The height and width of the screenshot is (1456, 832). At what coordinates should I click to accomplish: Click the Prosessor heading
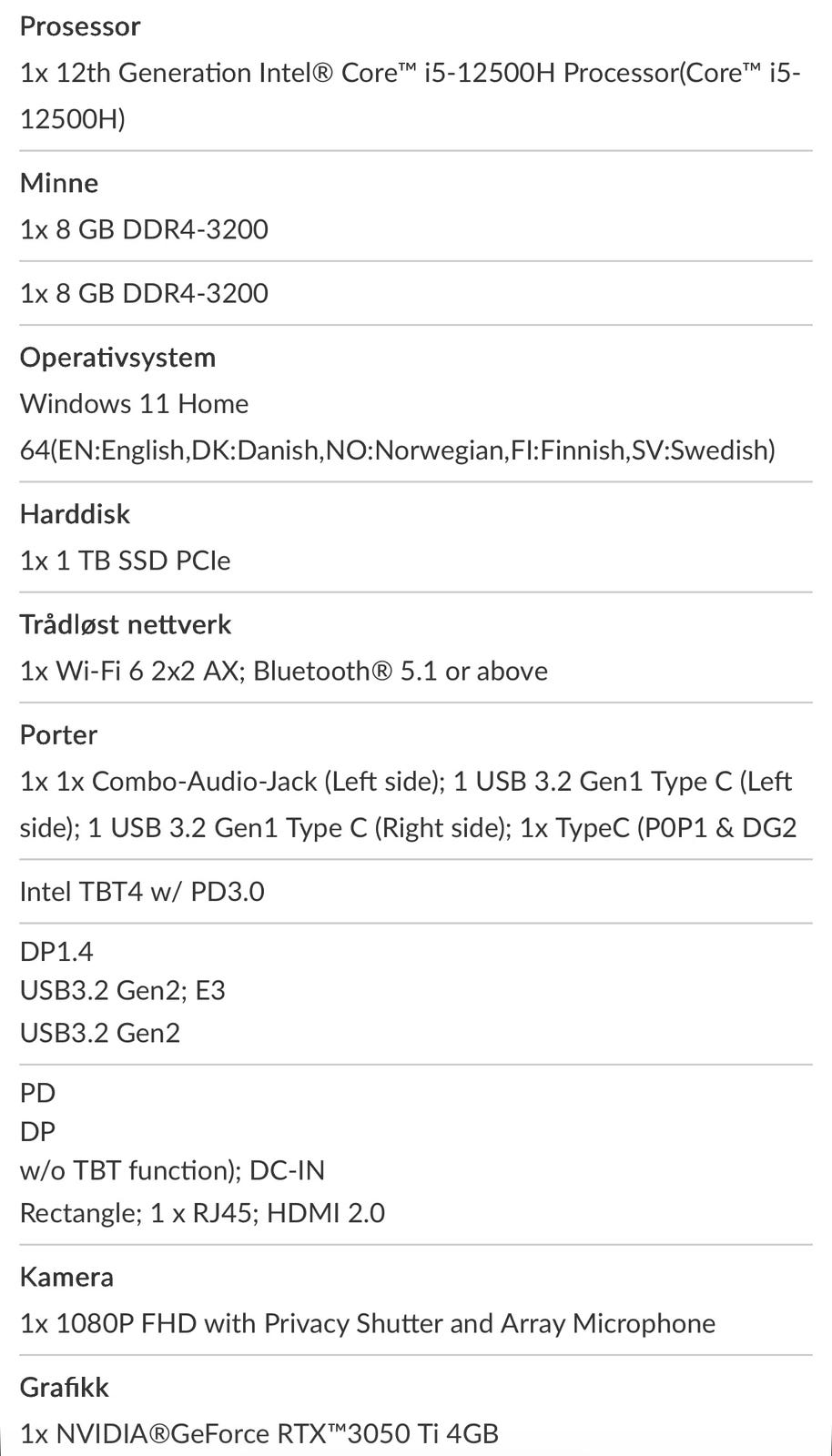[80, 26]
